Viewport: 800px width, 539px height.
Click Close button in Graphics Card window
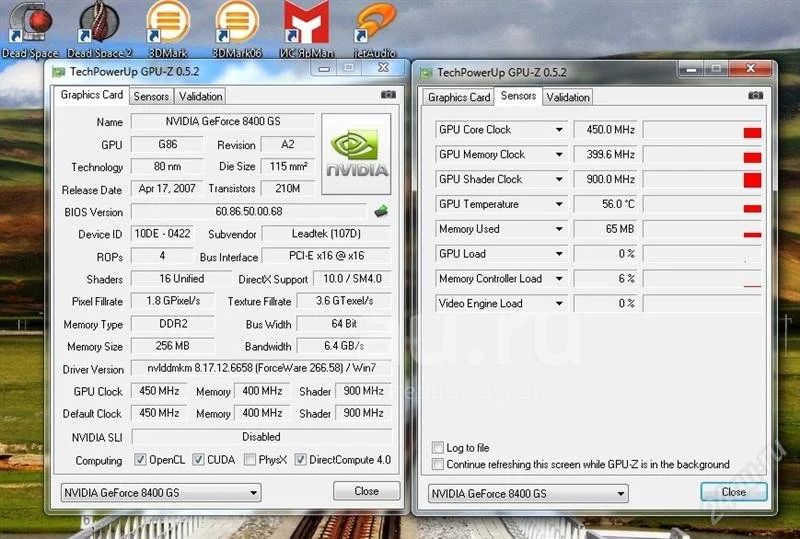pos(366,491)
